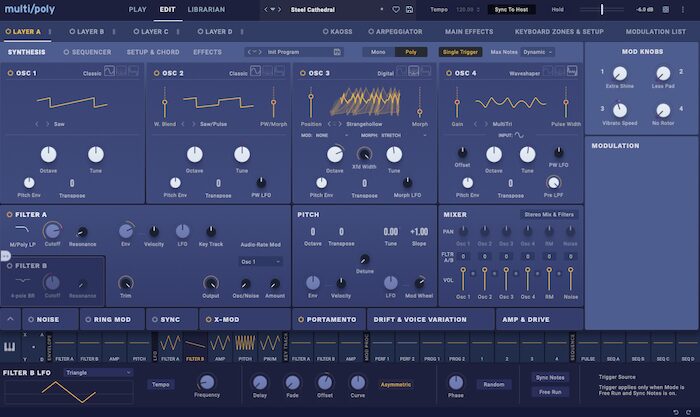Select the Filter B LFO in mod strip
The width and height of the screenshot is (700, 417).
click(x=195, y=347)
